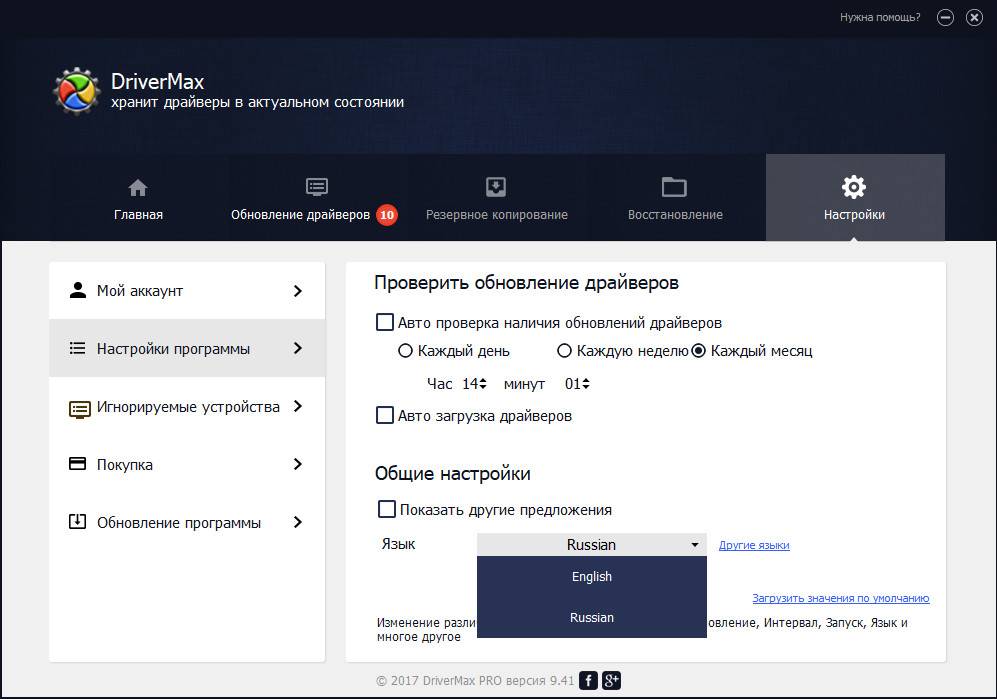Image resolution: width=997 pixels, height=699 pixels.
Task: Open Обновление программы section
Action: click(x=187, y=522)
